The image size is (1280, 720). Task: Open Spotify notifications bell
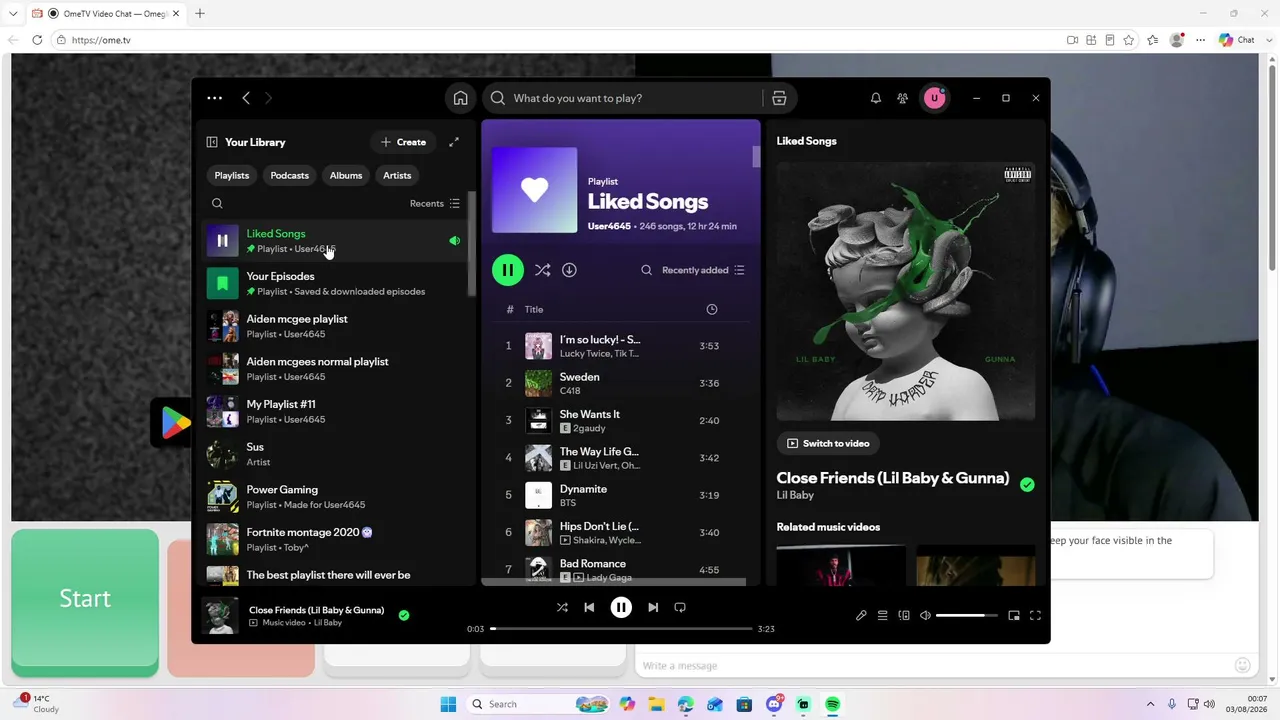876,98
